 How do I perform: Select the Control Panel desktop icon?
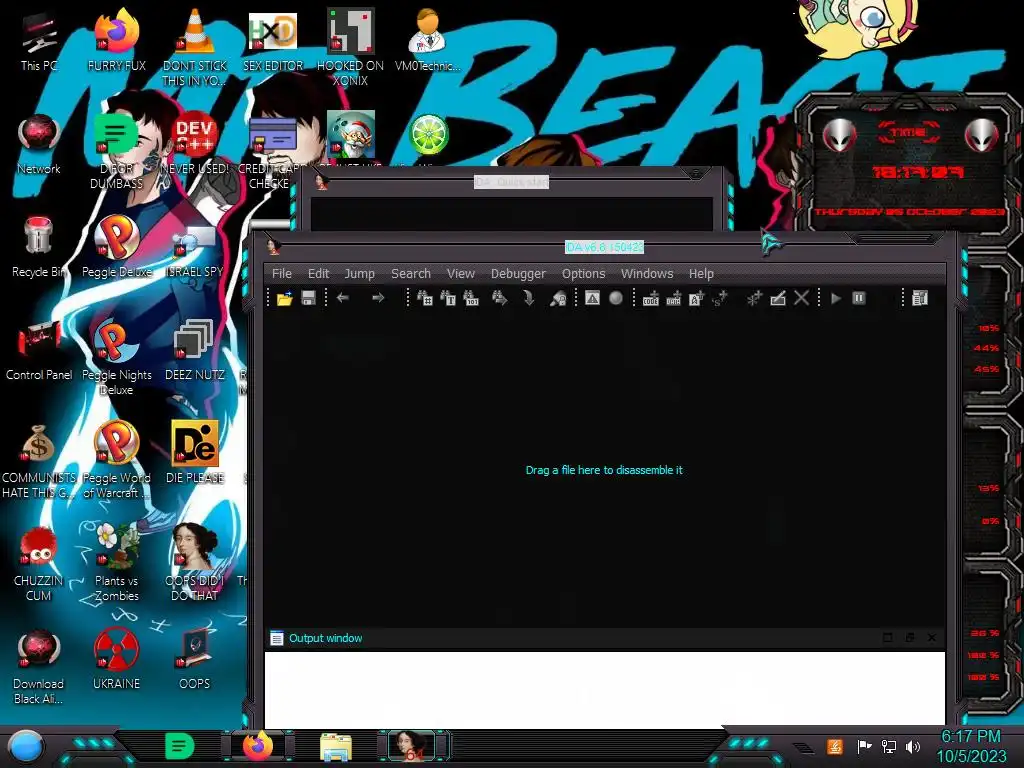(x=39, y=351)
